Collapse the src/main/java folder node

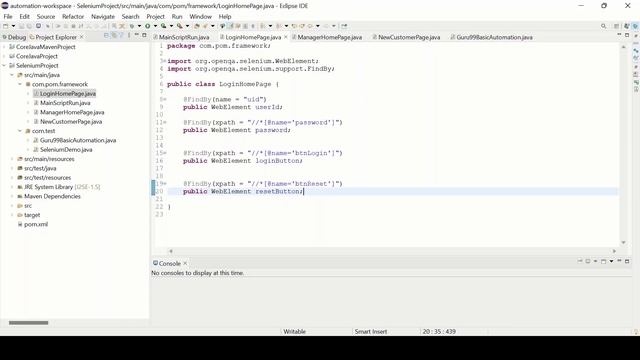[x=12, y=75]
